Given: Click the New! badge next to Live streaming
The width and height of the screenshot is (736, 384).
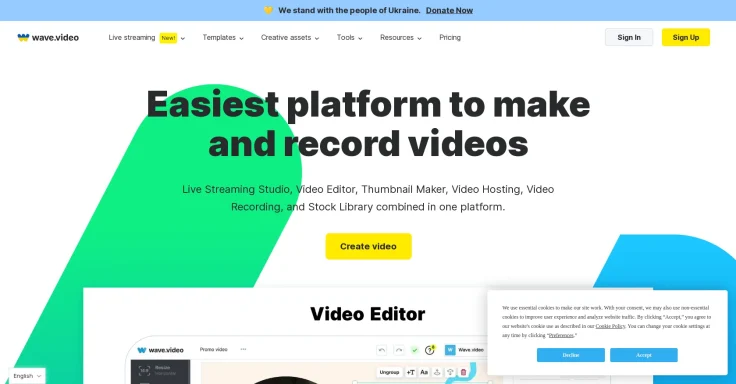Looking at the screenshot, I should point(168,38).
